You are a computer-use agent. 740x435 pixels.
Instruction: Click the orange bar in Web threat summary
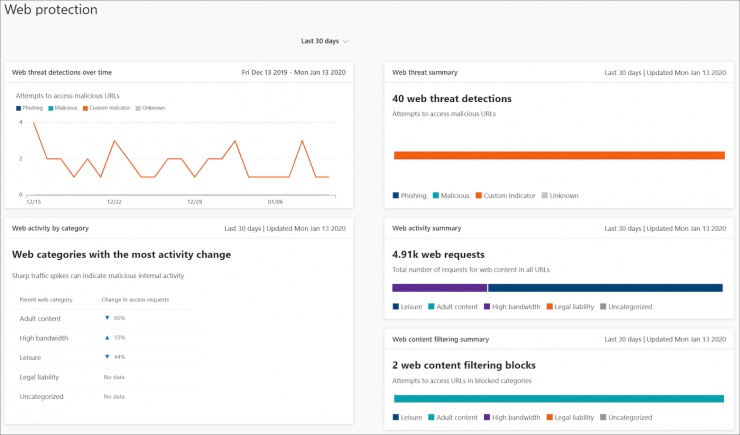coord(558,155)
